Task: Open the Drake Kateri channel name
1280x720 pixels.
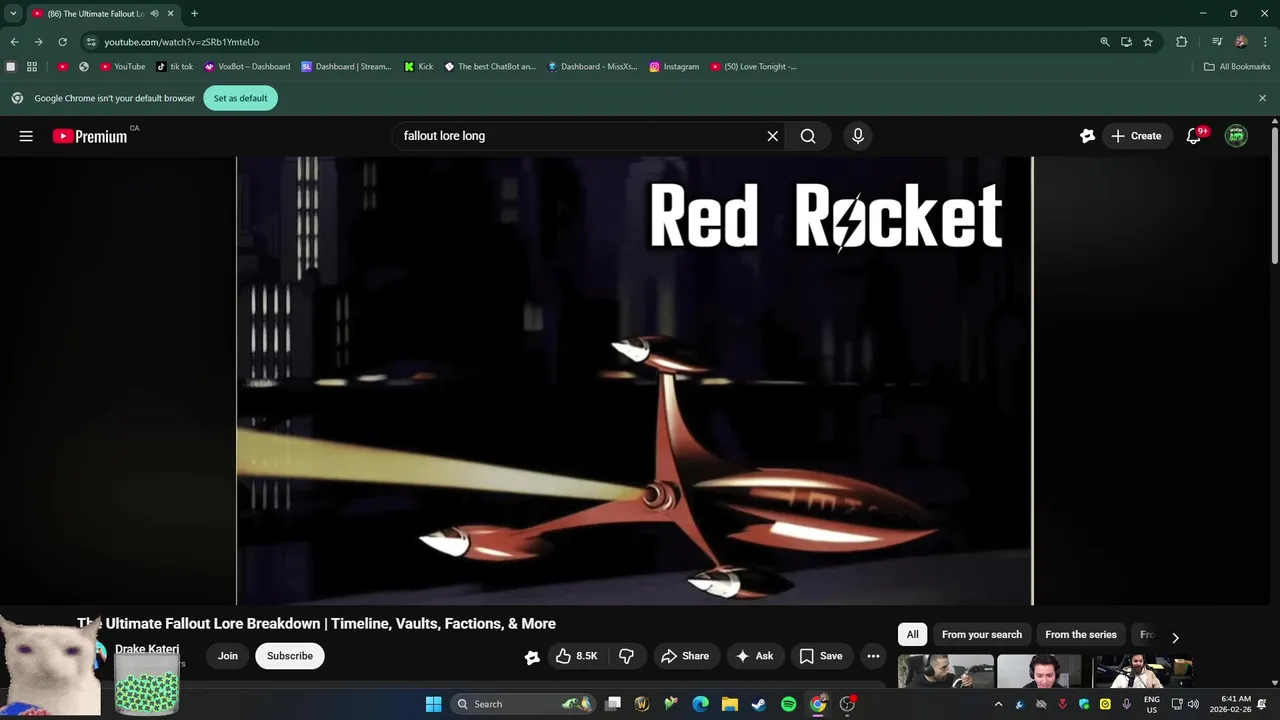Action: (x=147, y=649)
